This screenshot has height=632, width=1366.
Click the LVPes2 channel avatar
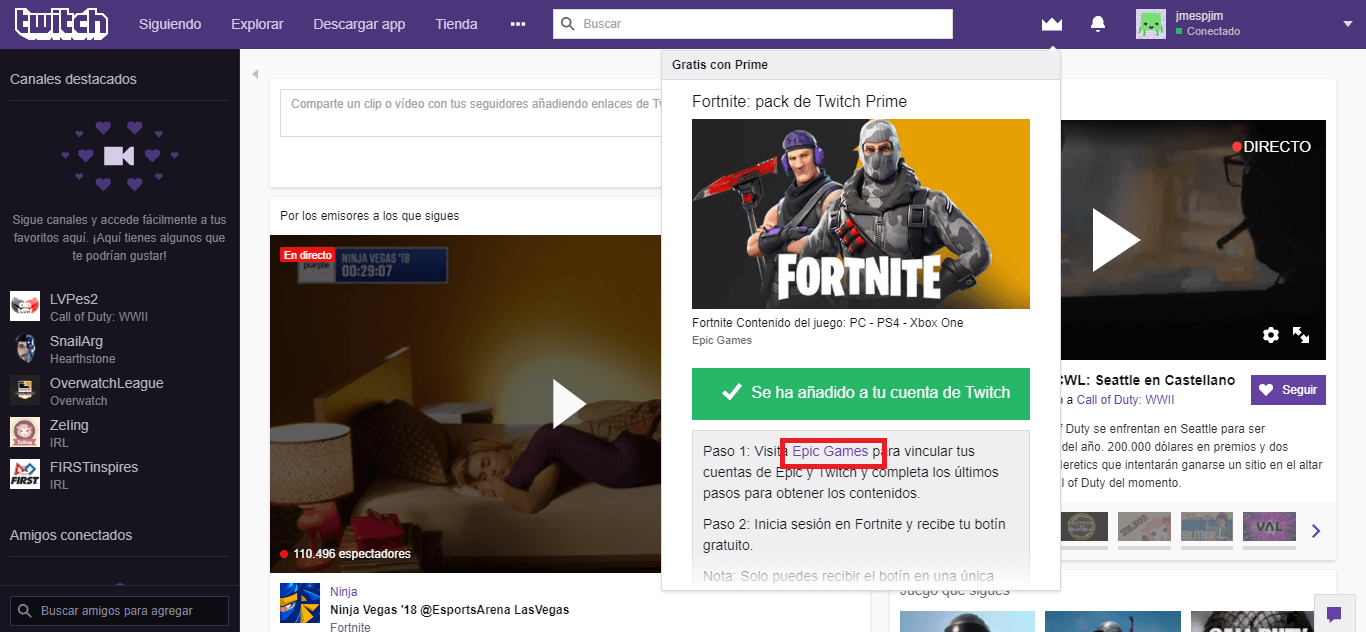25,306
